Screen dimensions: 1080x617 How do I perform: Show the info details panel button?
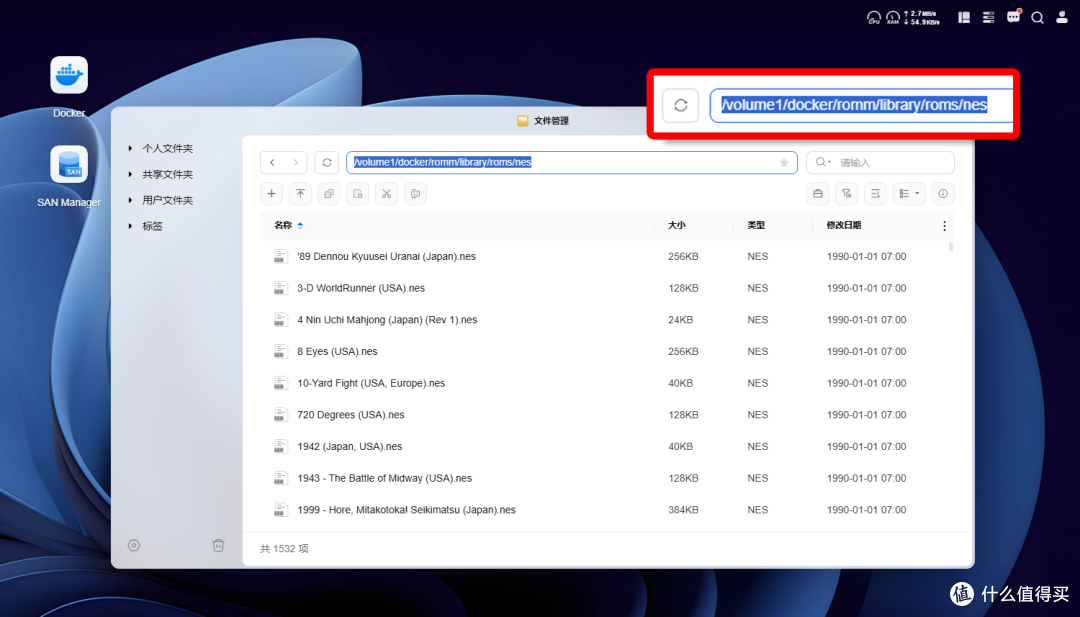coord(943,194)
